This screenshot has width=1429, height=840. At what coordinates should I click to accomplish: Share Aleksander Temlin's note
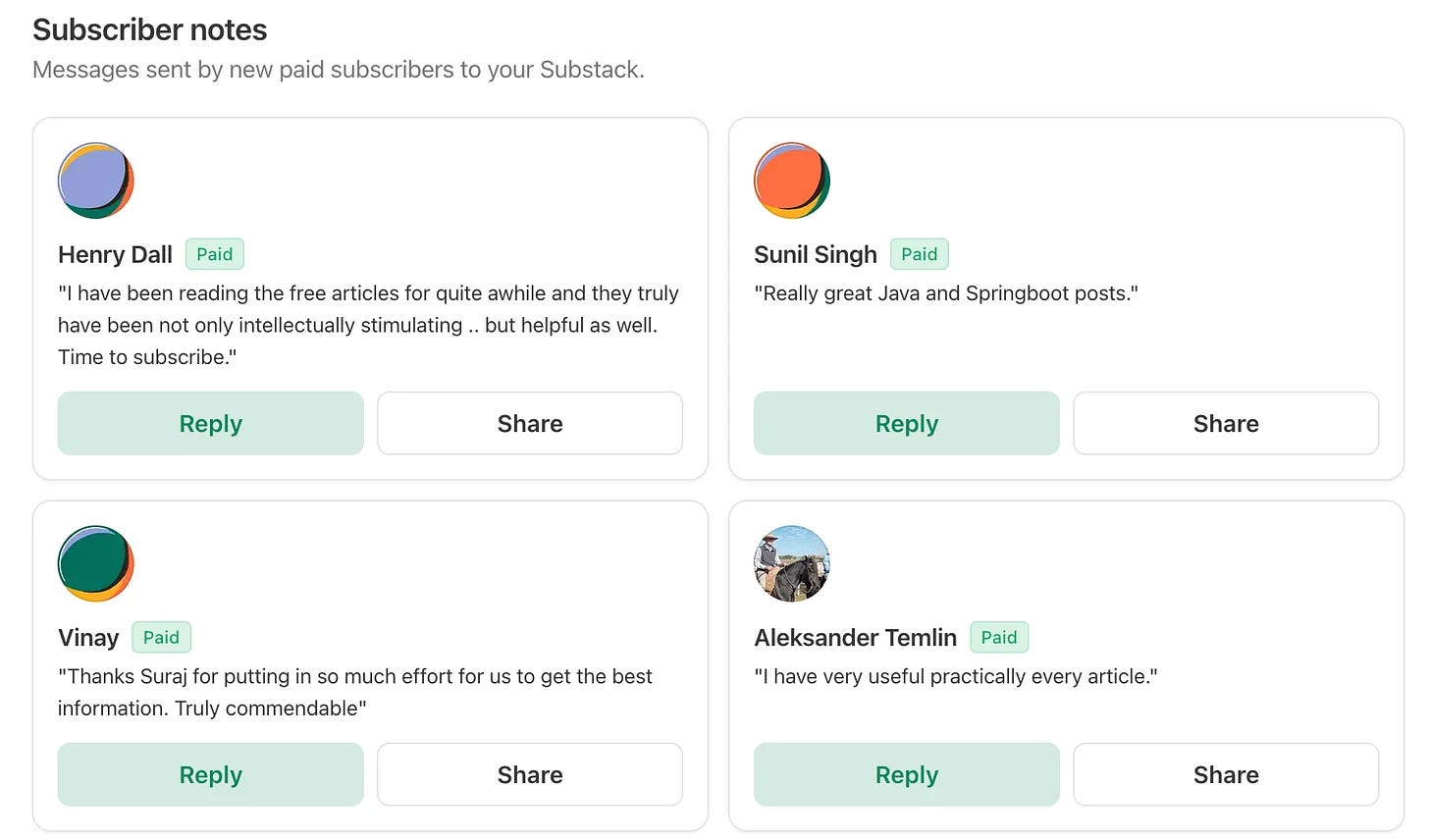click(1226, 774)
